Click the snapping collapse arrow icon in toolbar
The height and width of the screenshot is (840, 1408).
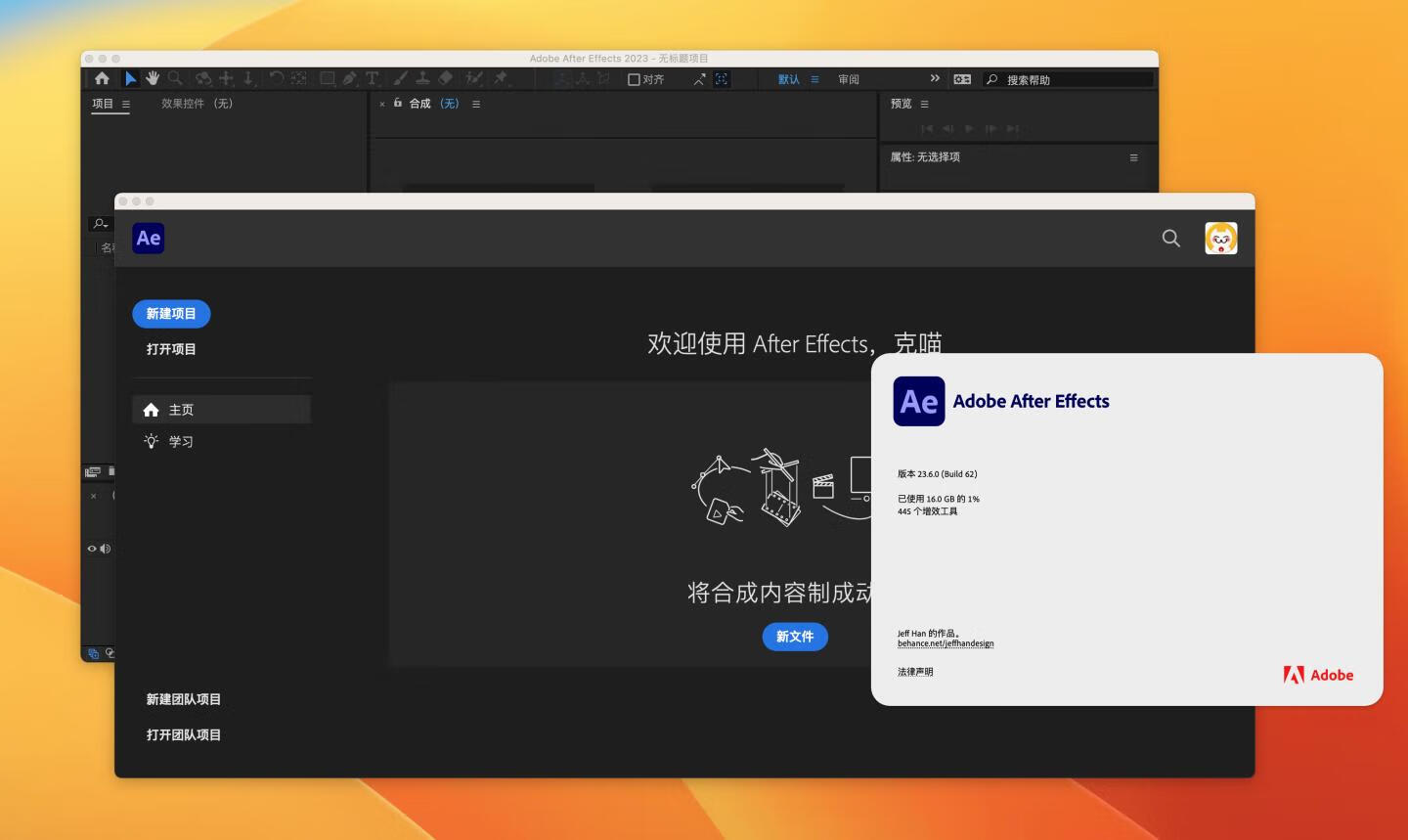point(699,79)
